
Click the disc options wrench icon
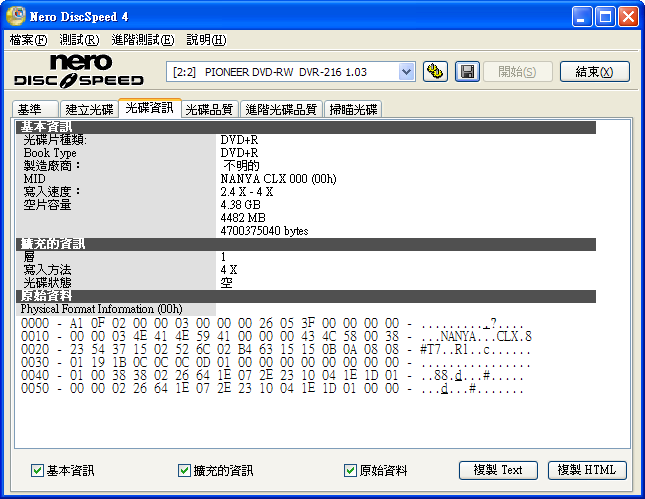tap(435, 71)
